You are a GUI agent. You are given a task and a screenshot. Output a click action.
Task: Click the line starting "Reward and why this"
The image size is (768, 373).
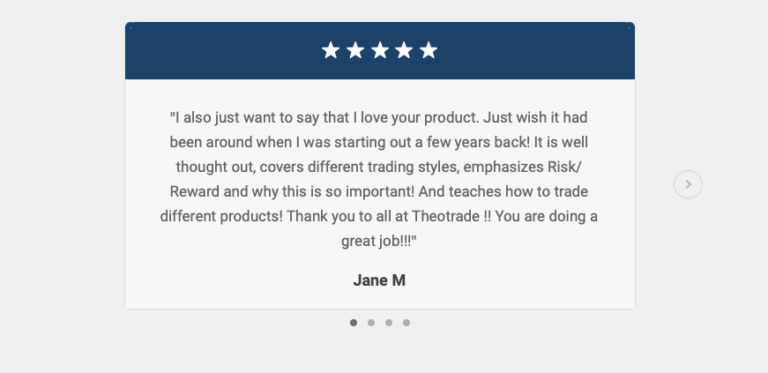(379, 192)
